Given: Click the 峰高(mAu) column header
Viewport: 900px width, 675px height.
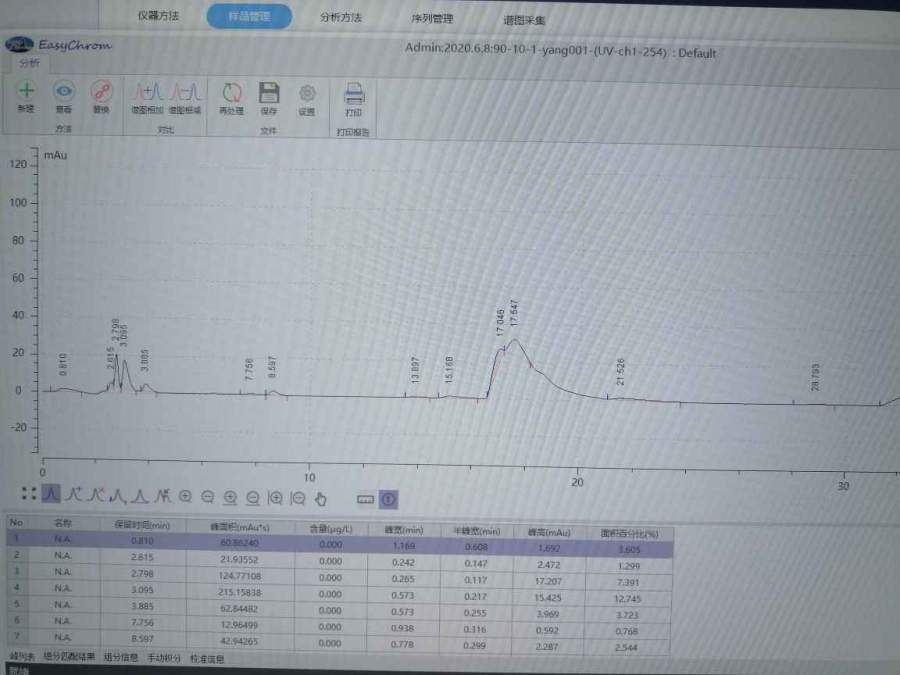Looking at the screenshot, I should pos(549,533).
